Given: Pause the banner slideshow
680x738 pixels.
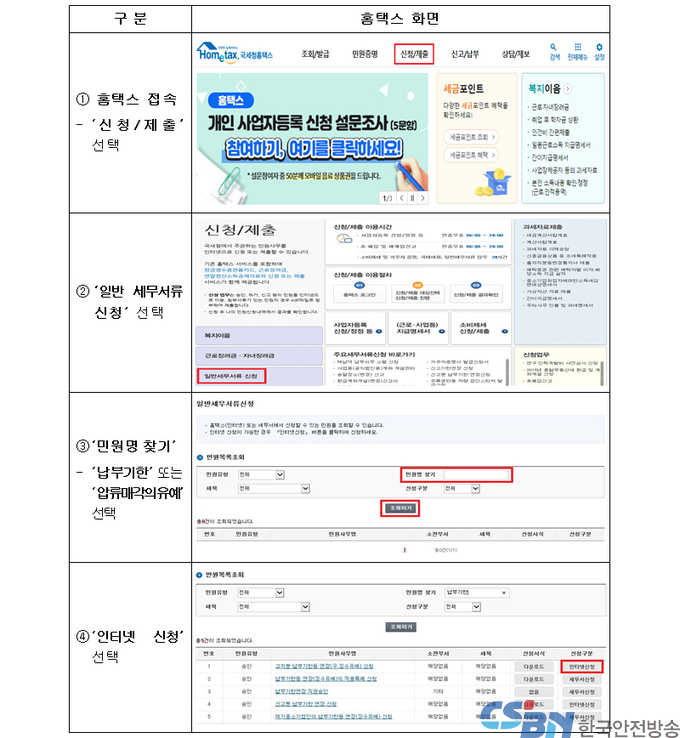Looking at the screenshot, I should (412, 198).
